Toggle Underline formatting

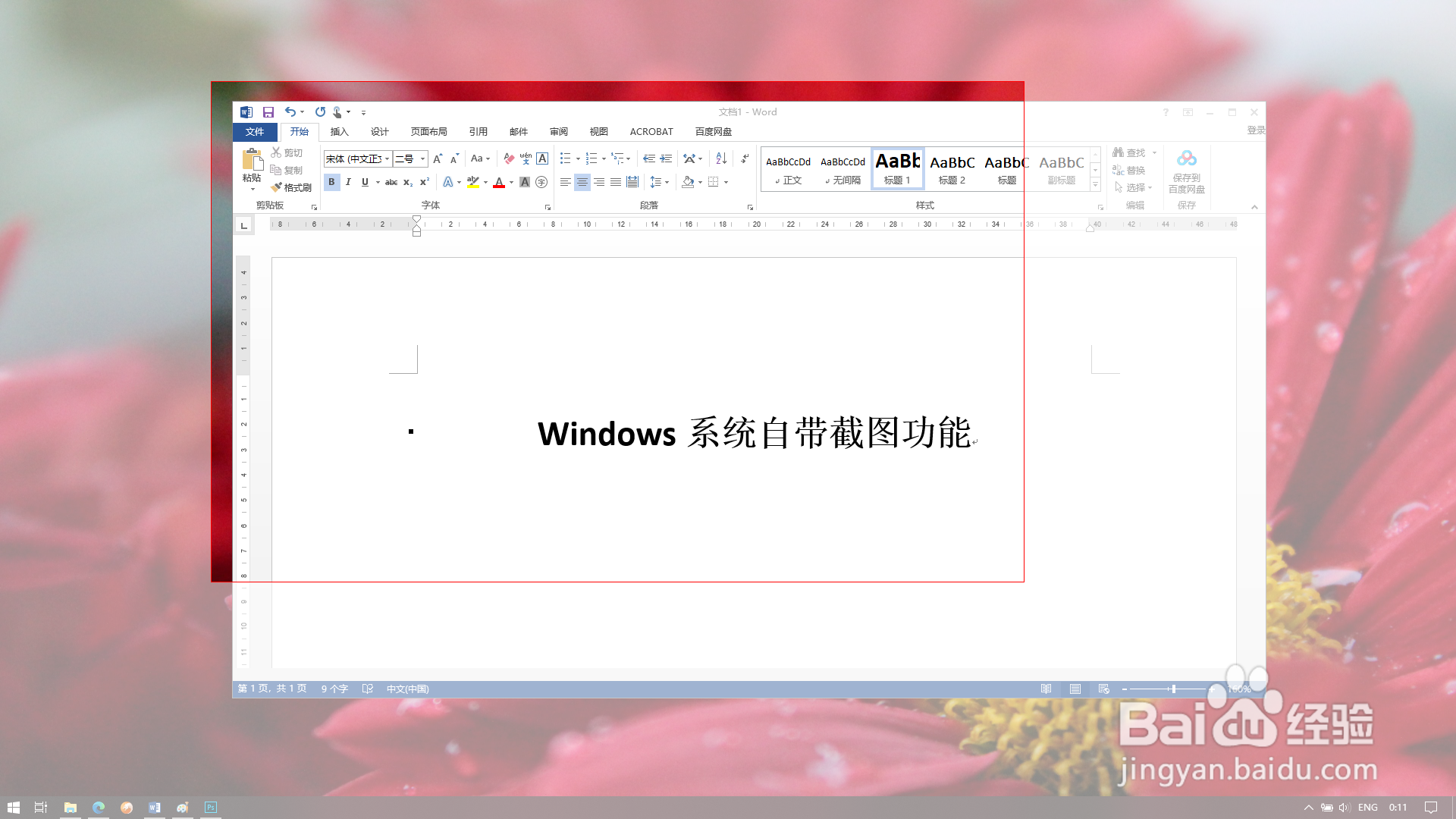[365, 182]
